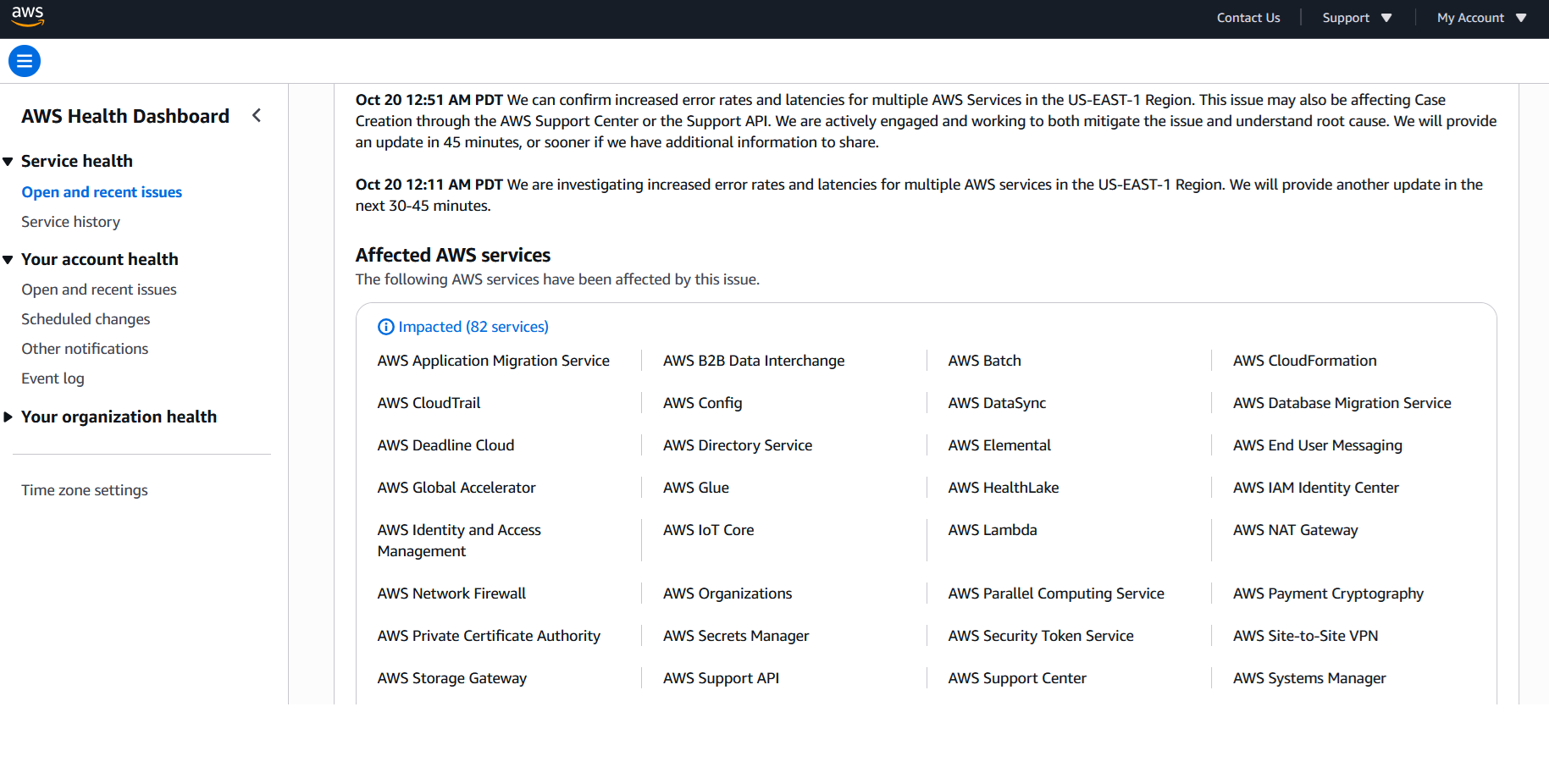Click the info icon beside Impacted services

[386, 327]
